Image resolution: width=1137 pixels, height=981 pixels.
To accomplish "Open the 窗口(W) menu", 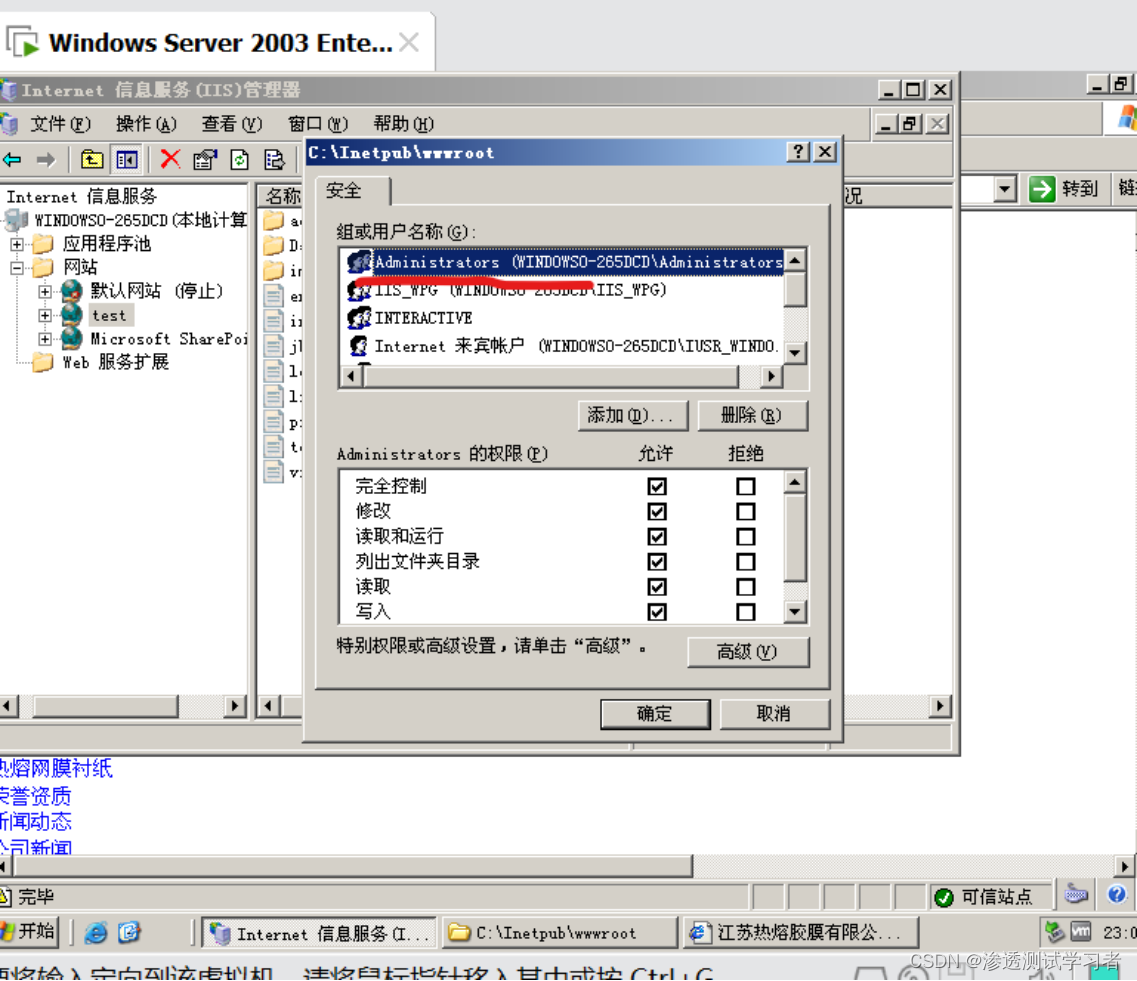I will pyautogui.click(x=318, y=124).
